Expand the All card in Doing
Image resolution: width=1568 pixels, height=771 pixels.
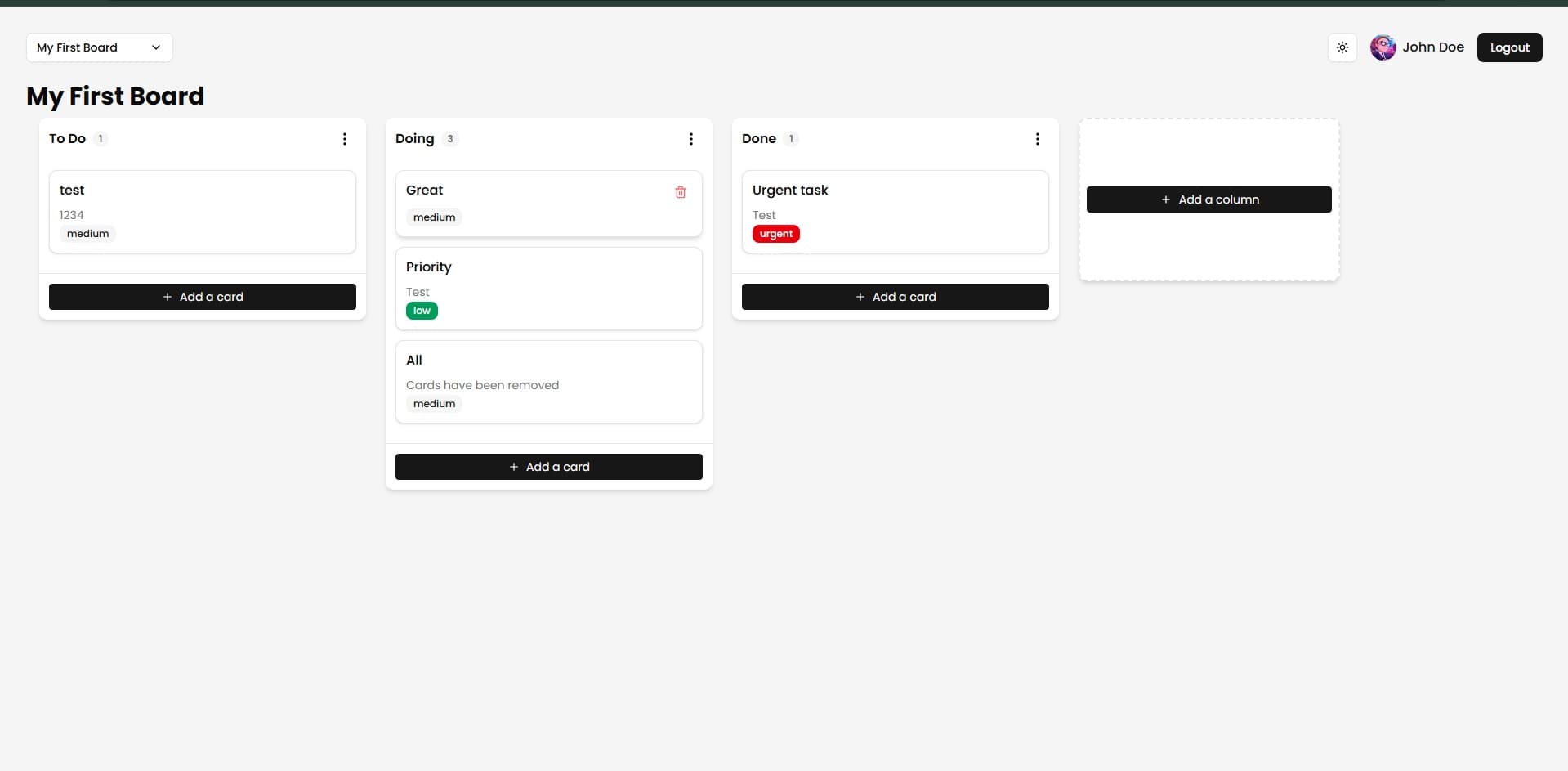[548, 381]
